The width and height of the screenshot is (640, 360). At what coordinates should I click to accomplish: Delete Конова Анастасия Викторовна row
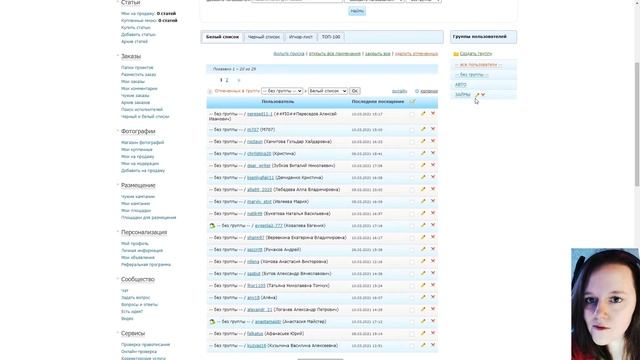coord(433,261)
